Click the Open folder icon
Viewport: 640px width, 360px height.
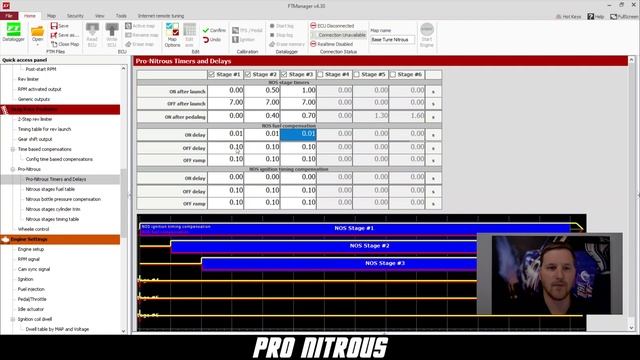pyautogui.click(x=37, y=31)
